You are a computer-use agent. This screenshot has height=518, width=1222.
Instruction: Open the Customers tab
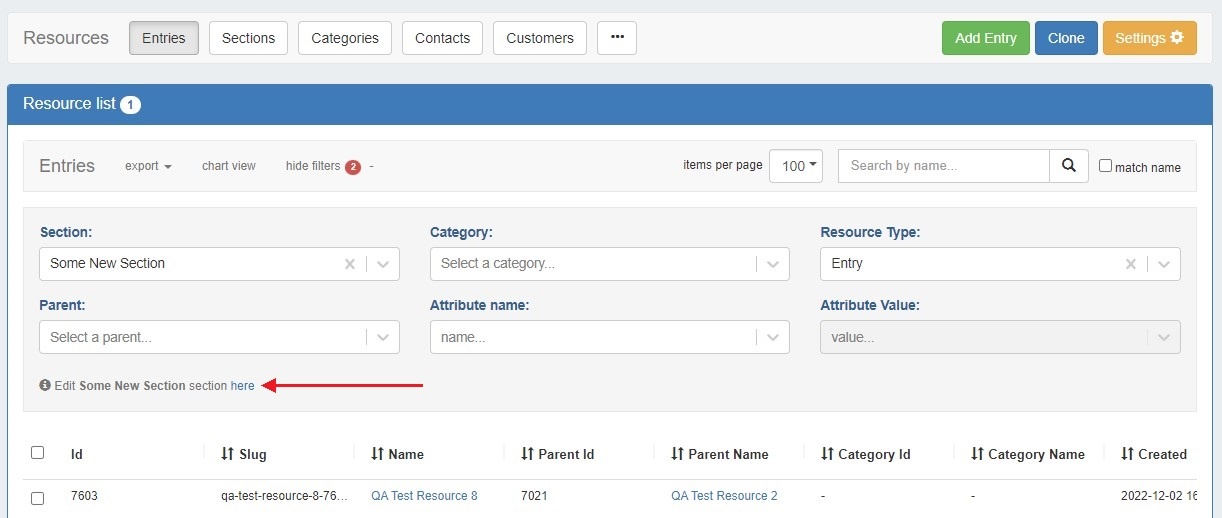point(539,38)
